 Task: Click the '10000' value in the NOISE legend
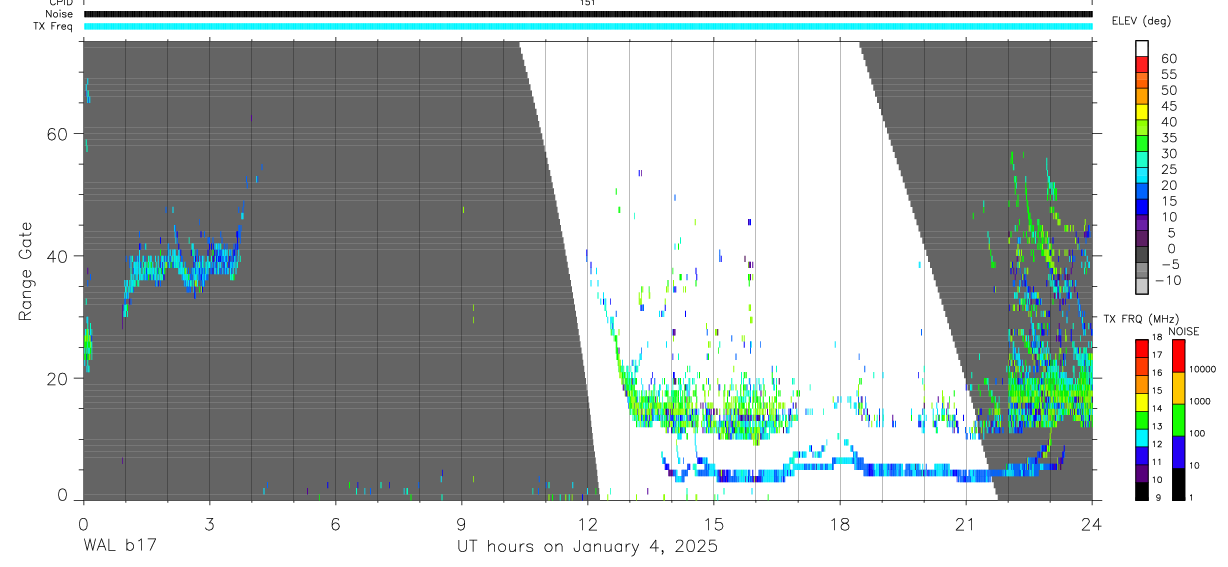[x=1203, y=369]
